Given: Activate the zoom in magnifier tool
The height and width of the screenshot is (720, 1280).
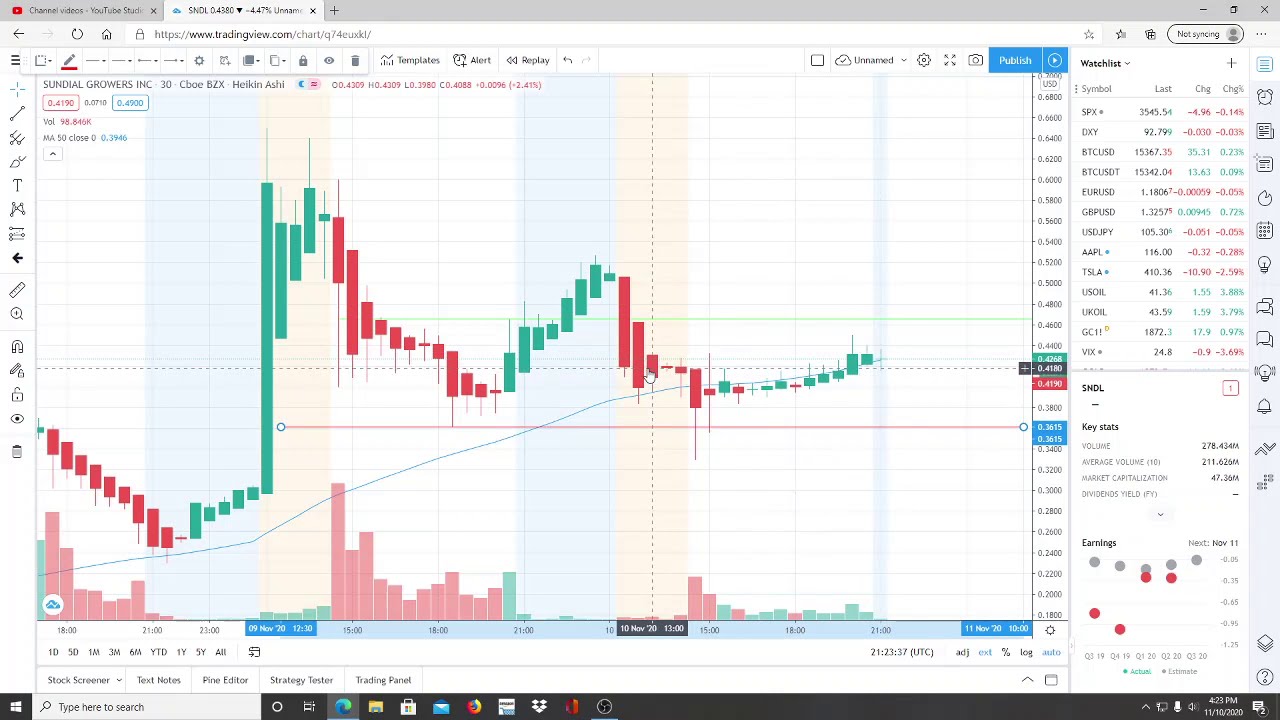Looking at the screenshot, I should [x=17, y=314].
